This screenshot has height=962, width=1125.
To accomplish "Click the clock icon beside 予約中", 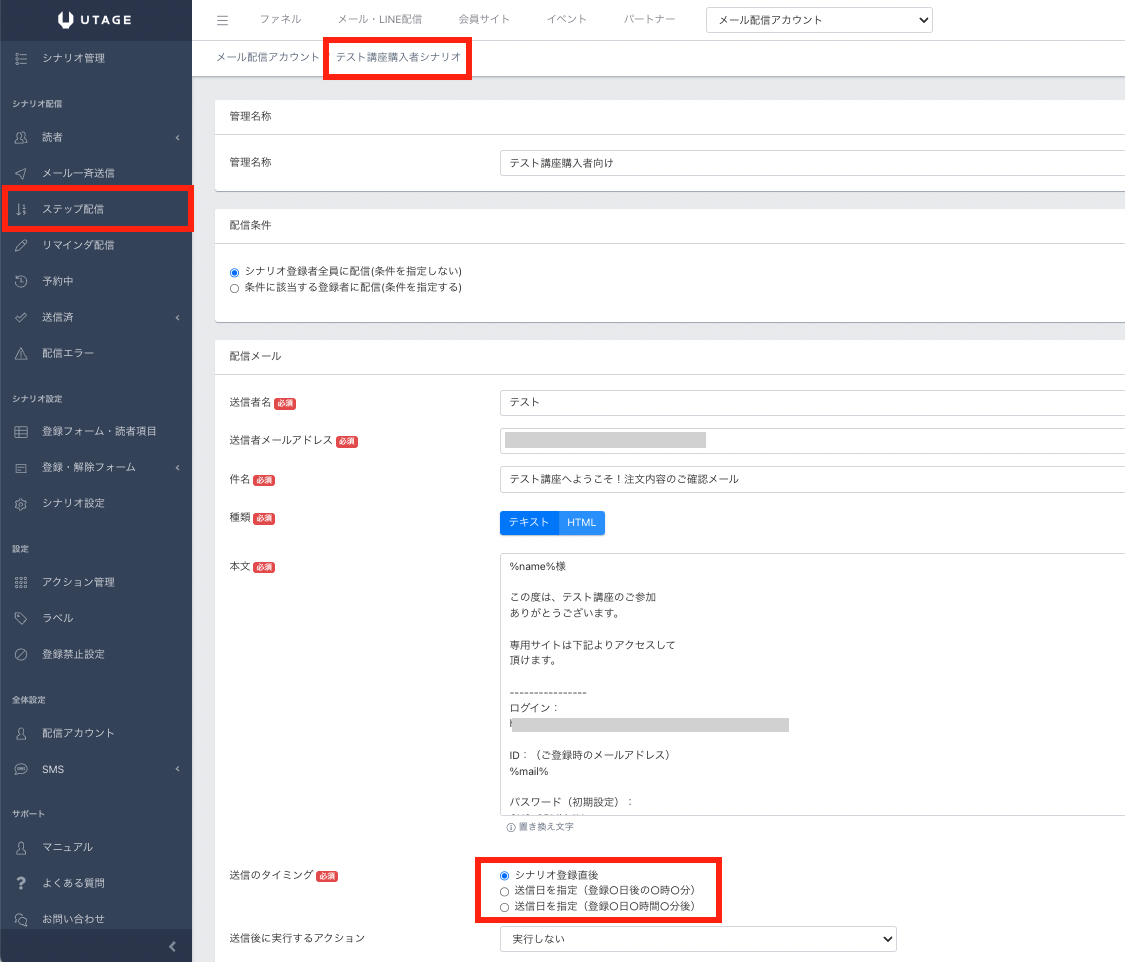I will [x=21, y=282].
